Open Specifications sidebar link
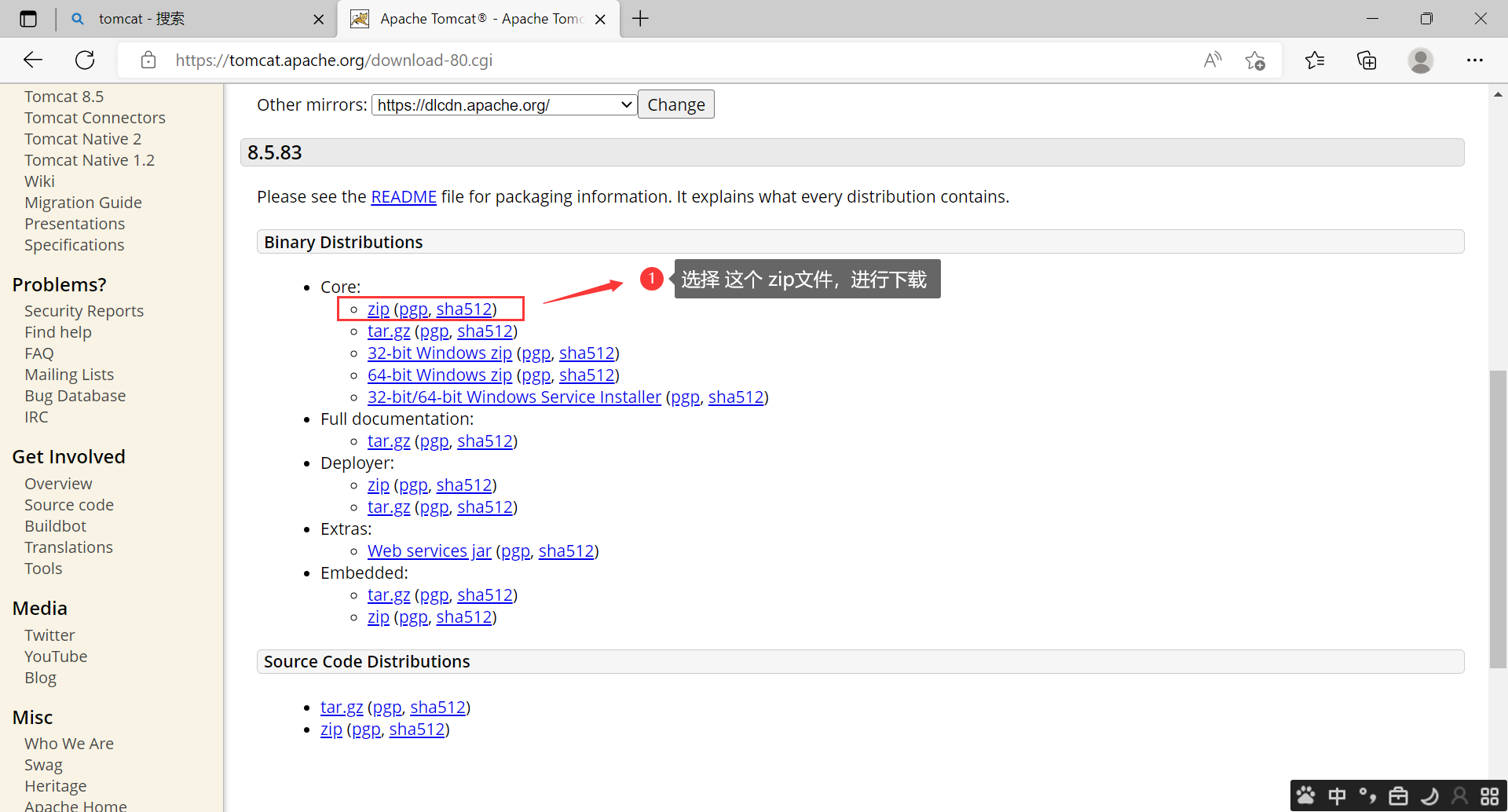 click(75, 245)
